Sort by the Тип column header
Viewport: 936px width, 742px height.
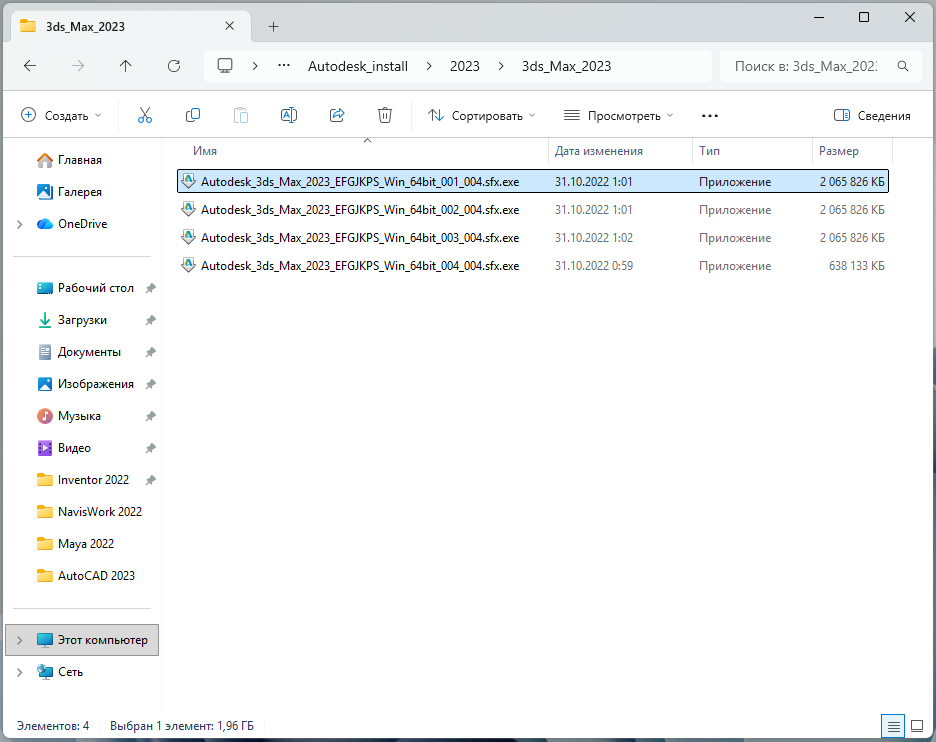point(709,151)
